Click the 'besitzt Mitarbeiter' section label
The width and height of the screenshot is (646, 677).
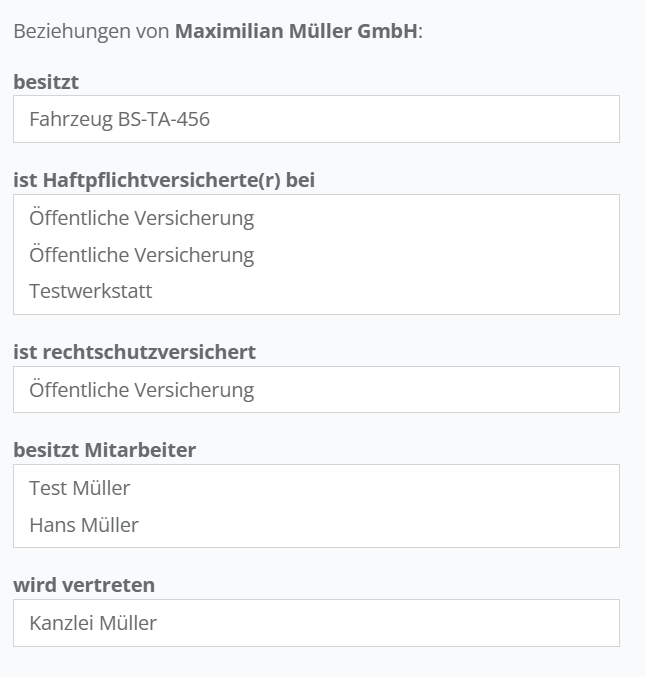[105, 450]
